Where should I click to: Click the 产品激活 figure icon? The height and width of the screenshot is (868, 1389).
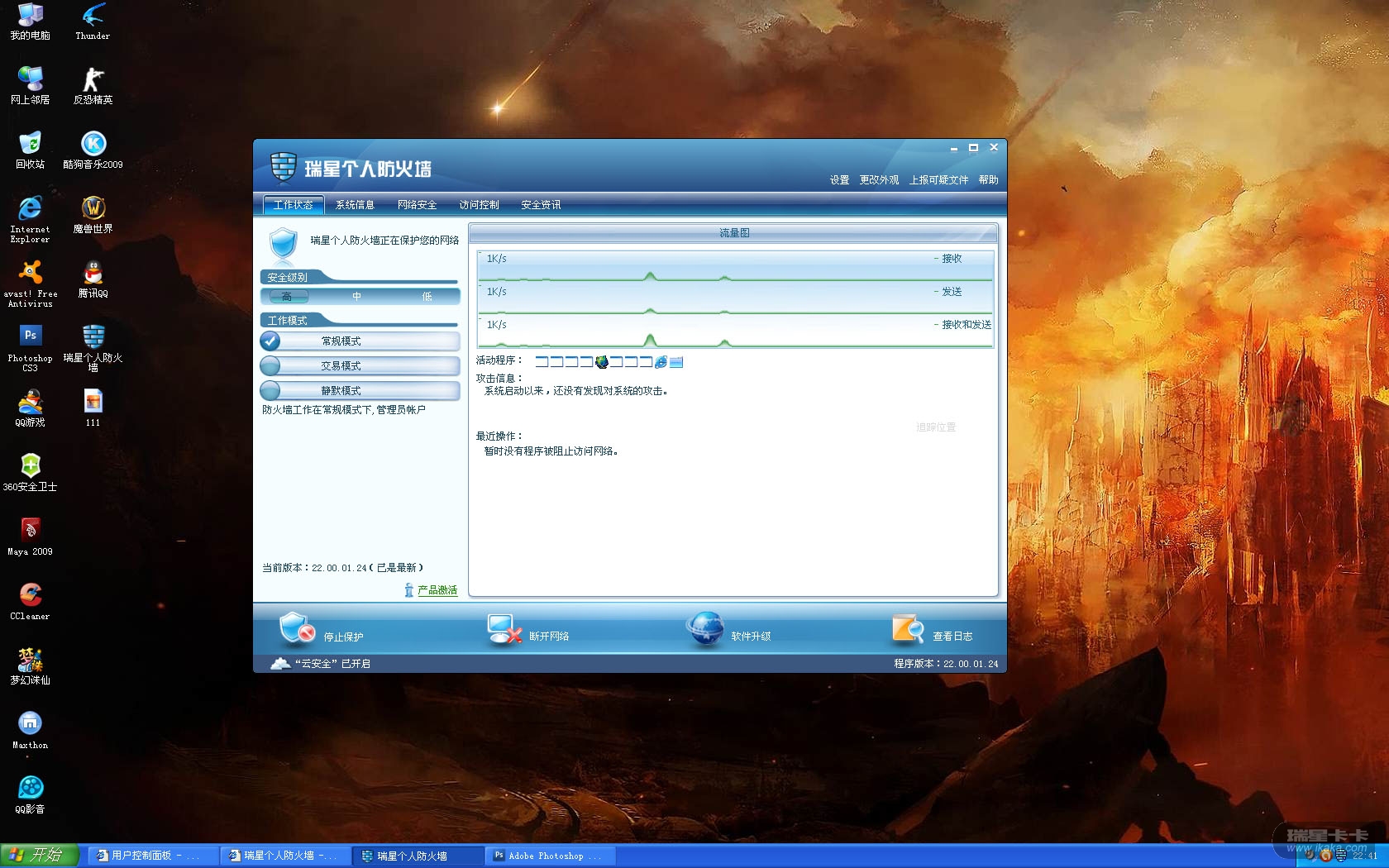408,590
